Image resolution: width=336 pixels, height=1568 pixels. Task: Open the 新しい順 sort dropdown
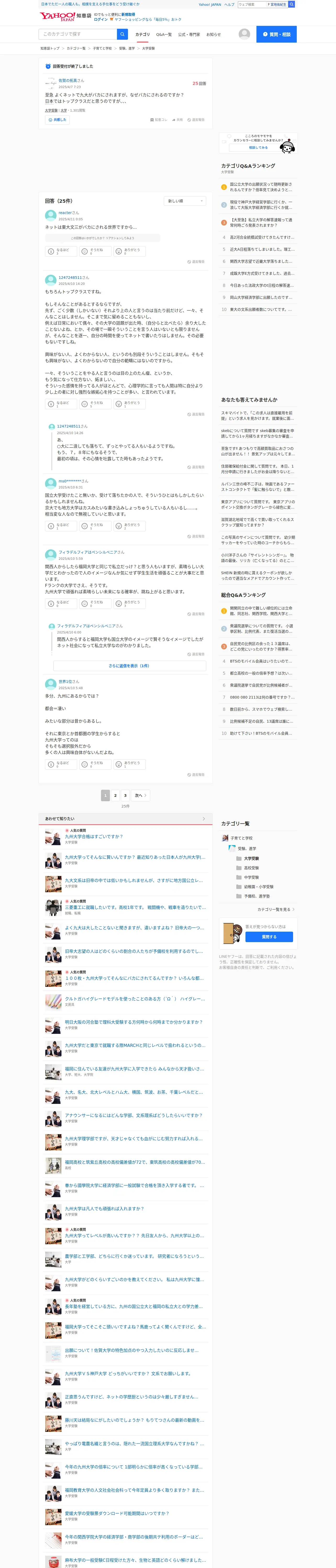(x=185, y=201)
